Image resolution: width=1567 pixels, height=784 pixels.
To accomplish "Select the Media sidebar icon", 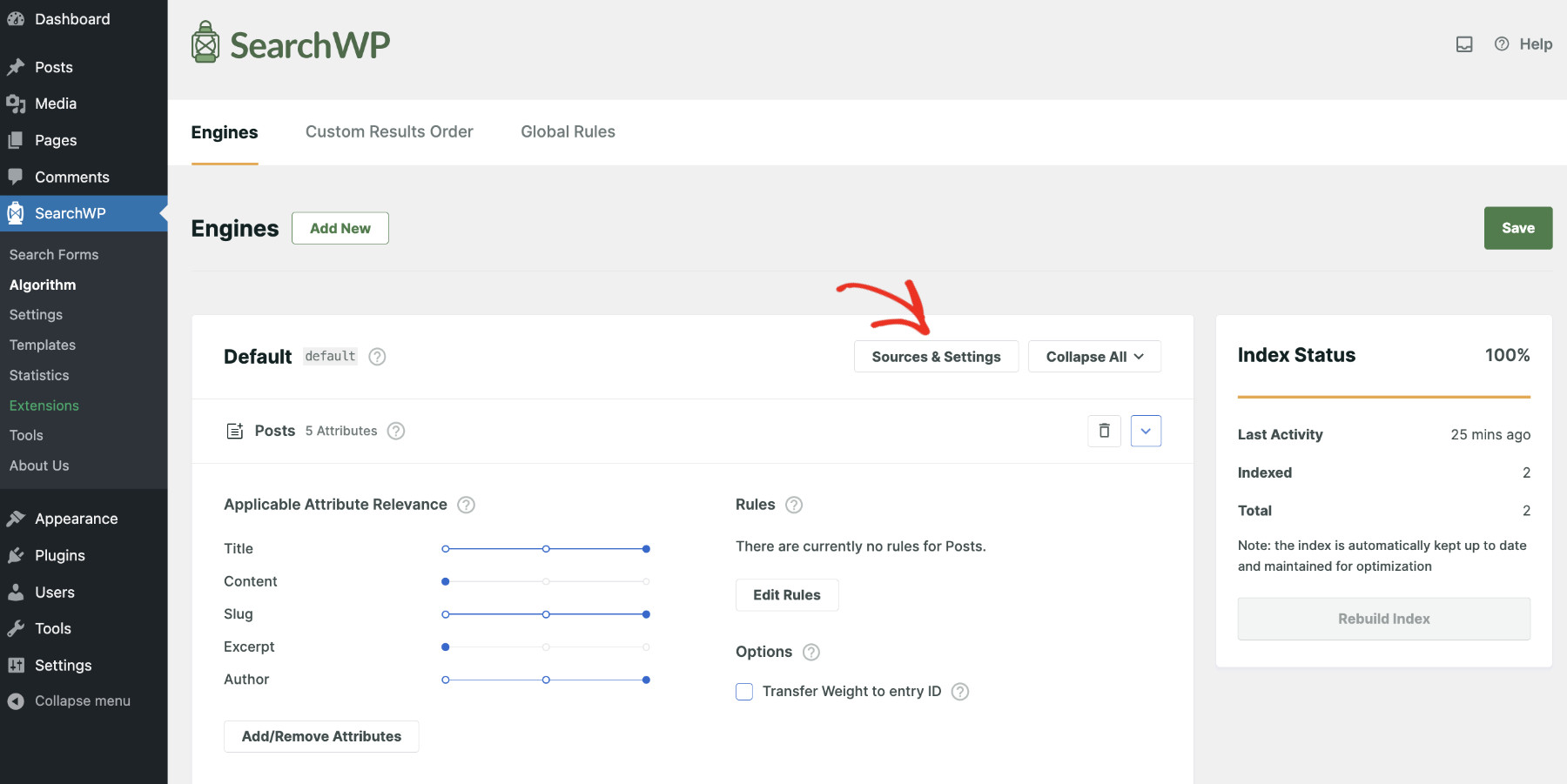I will pyautogui.click(x=17, y=103).
